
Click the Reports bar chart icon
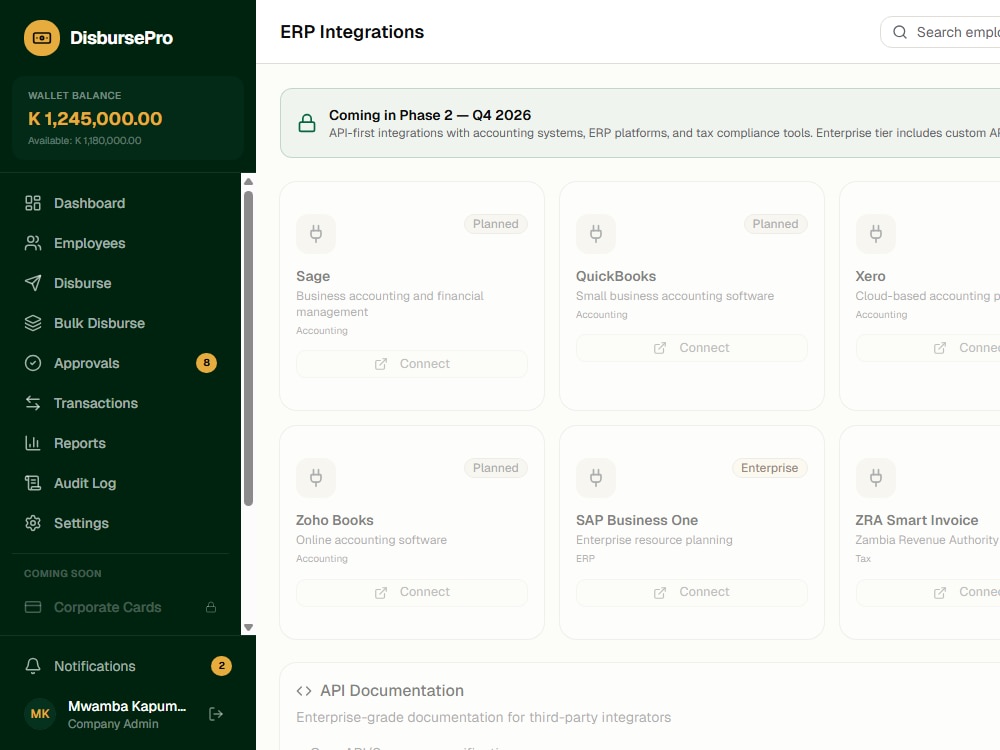(33, 443)
